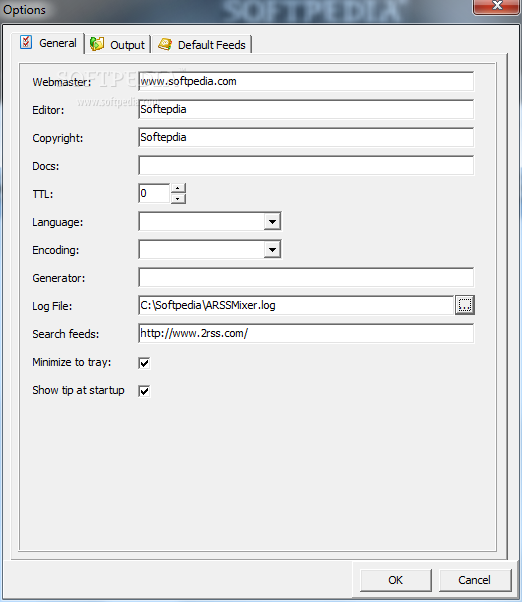Screen dimensions: 522x602
Task: Click the Language combo box text area
Action: pyautogui.click(x=202, y=222)
